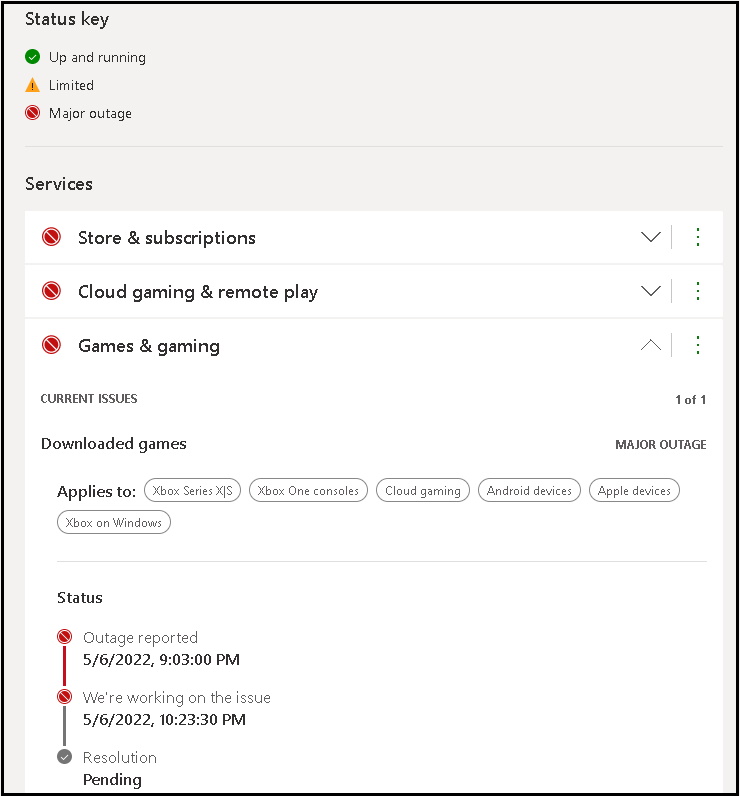The height and width of the screenshot is (796, 740).
Task: Click the Outage reported timeline icon
Action: pyautogui.click(x=64, y=637)
